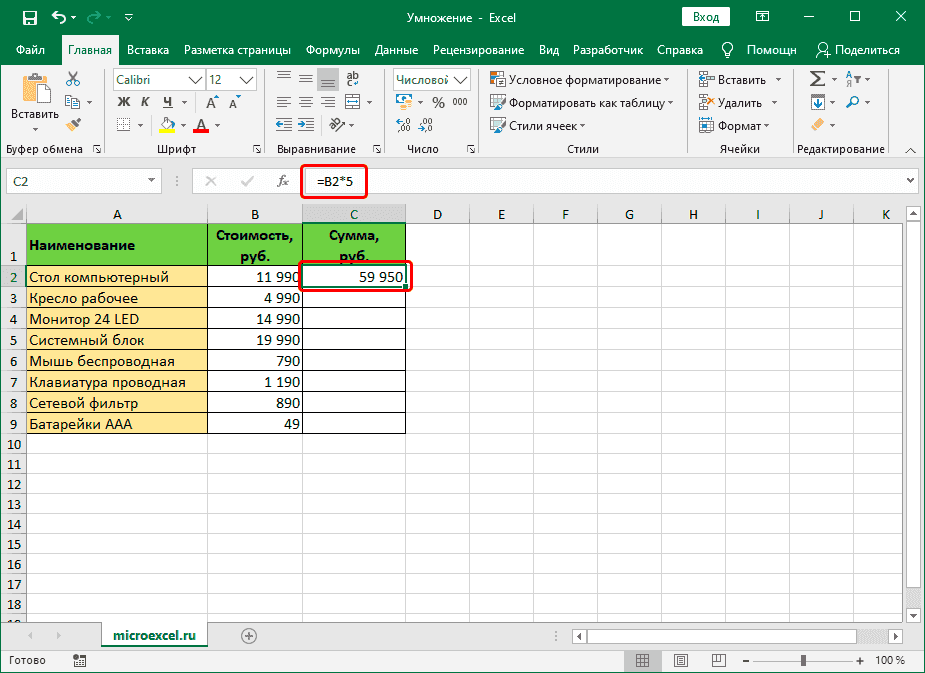Click the increase decimal icon
Screen dimensions: 925x673
point(404,126)
